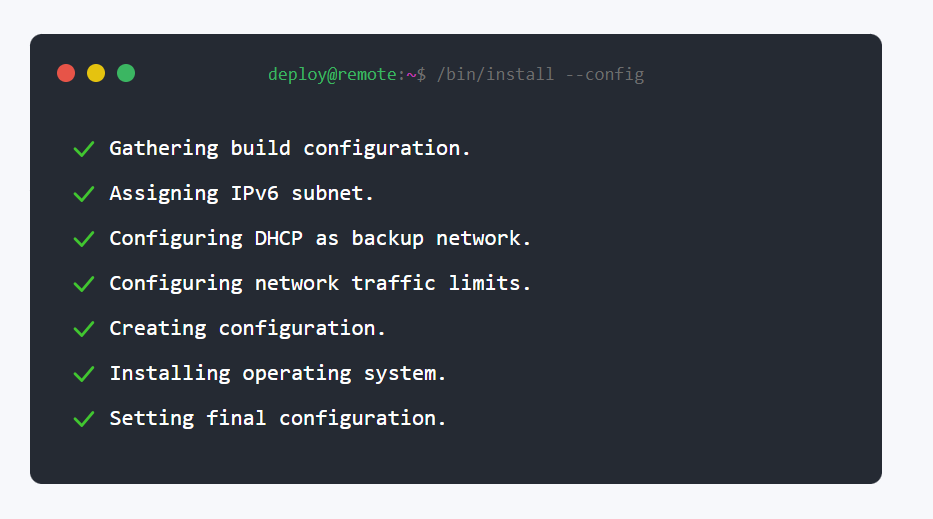Click checkmark next to Installing operating system
This screenshot has height=519, width=933.
point(84,374)
